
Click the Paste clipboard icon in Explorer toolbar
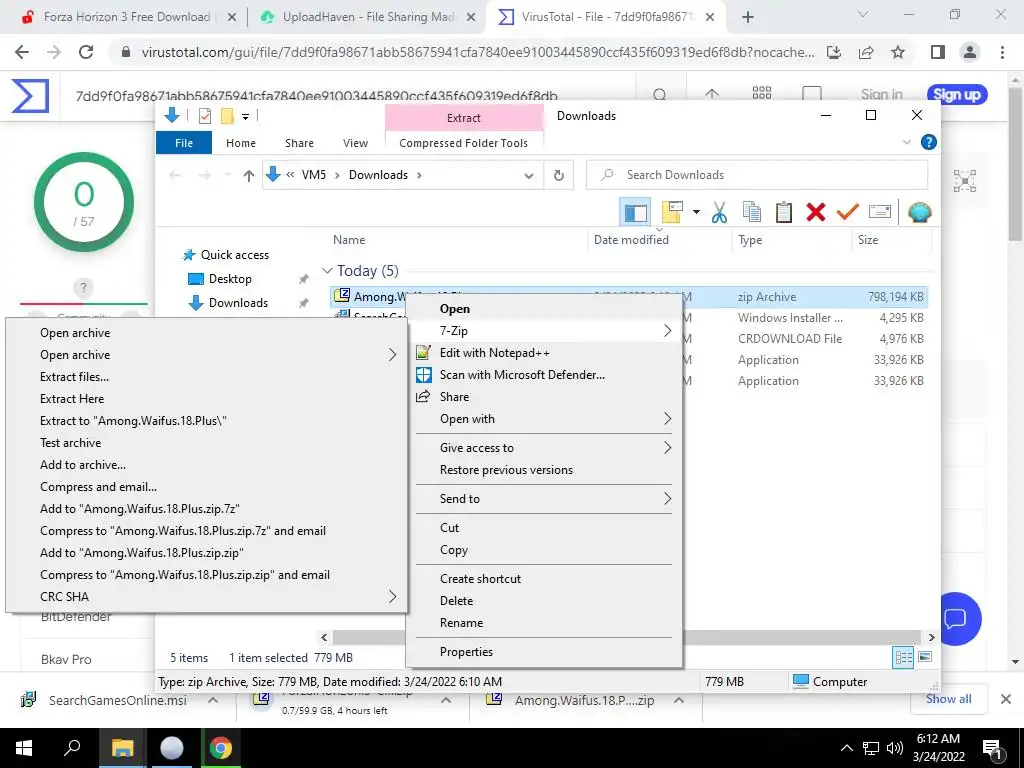[784, 212]
